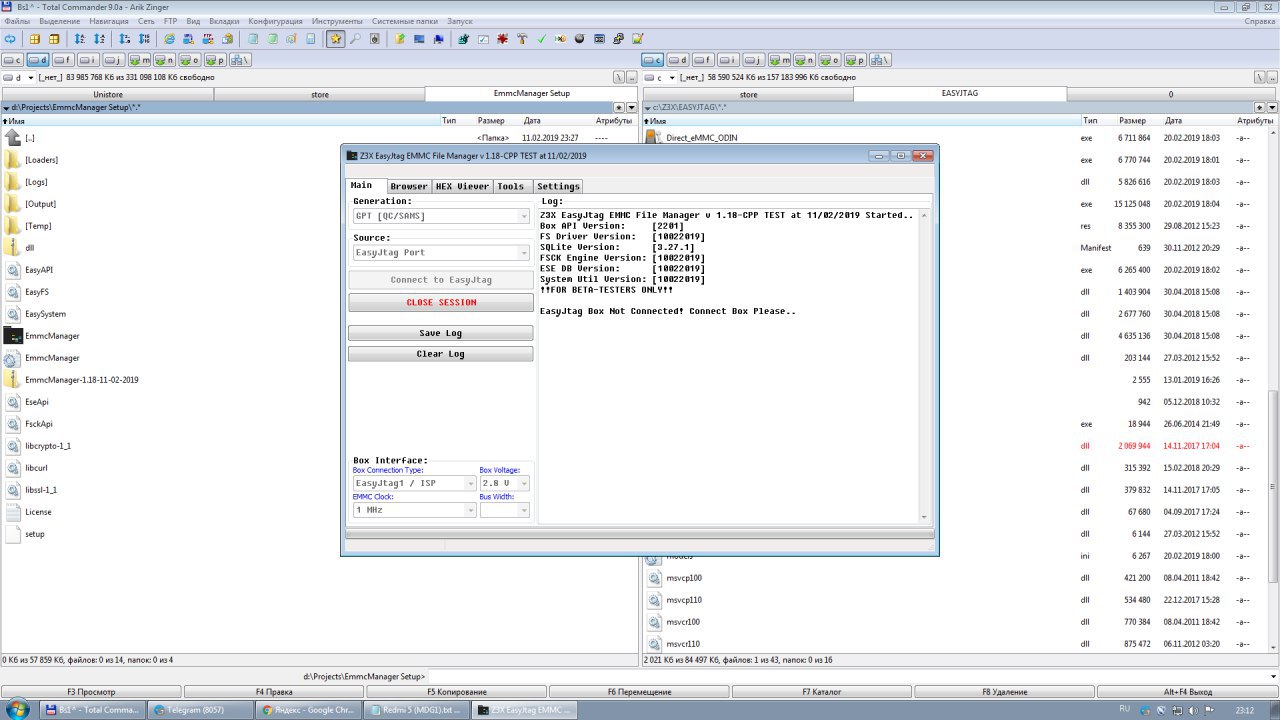Open the Generation GPT [QC/SAMS] dropdown
The image size is (1280, 720).
[441, 216]
